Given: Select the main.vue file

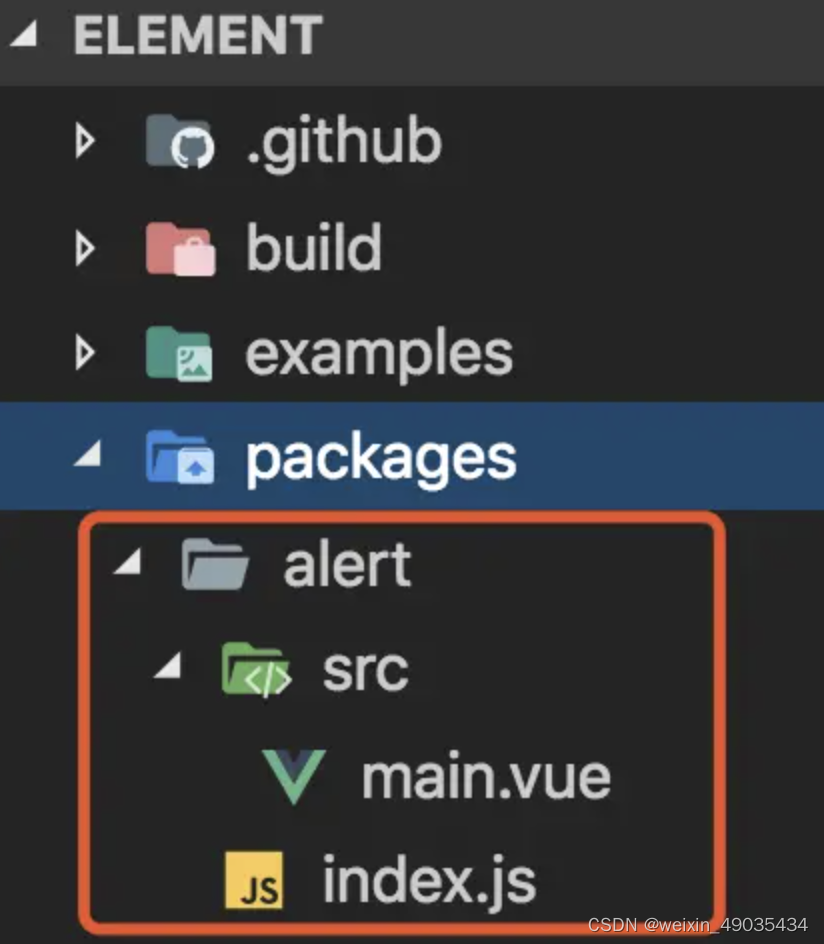Looking at the screenshot, I should 487,775.
